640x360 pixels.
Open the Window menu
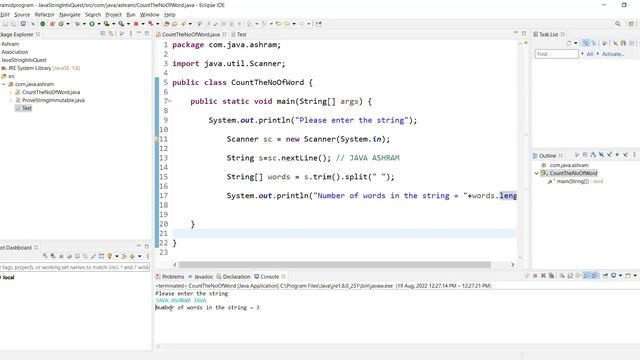149,14
